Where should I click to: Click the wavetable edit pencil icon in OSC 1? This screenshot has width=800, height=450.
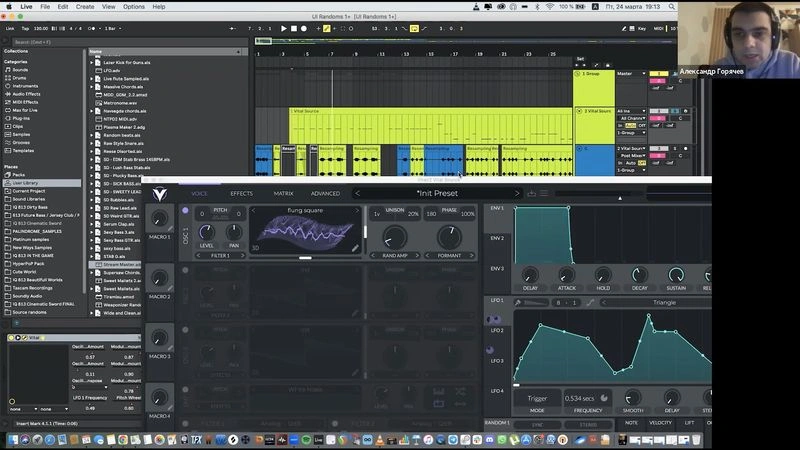click(x=355, y=248)
